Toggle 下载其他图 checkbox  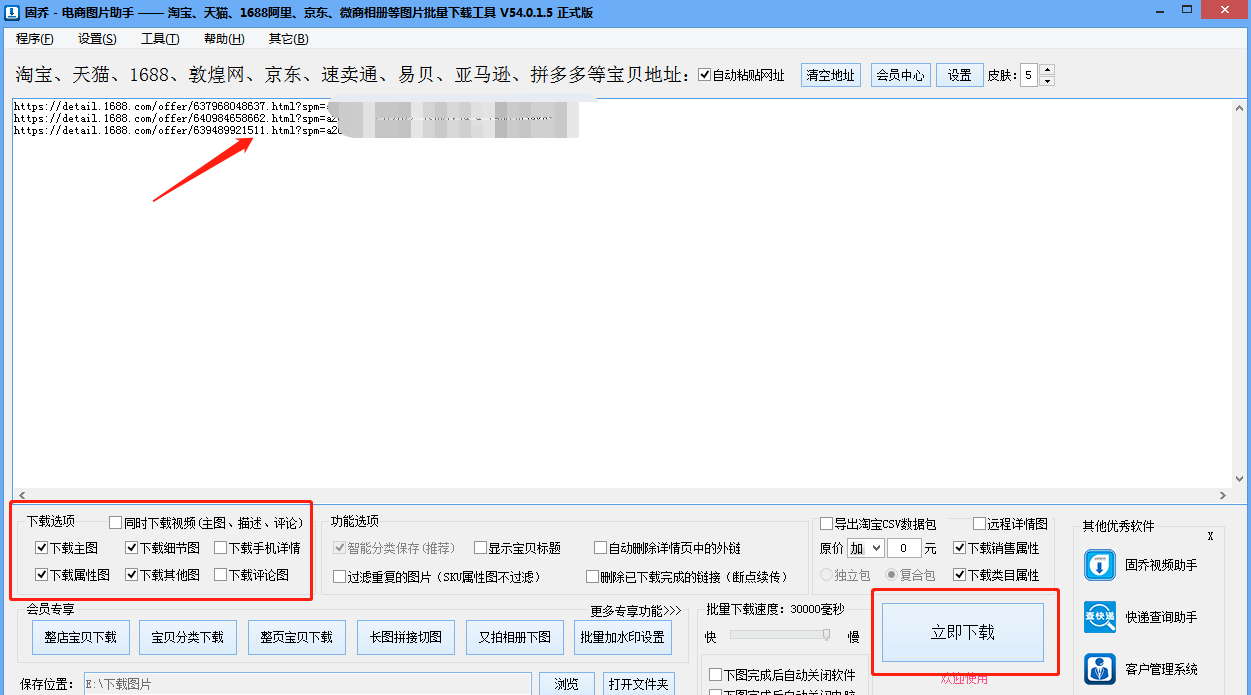tap(131, 575)
